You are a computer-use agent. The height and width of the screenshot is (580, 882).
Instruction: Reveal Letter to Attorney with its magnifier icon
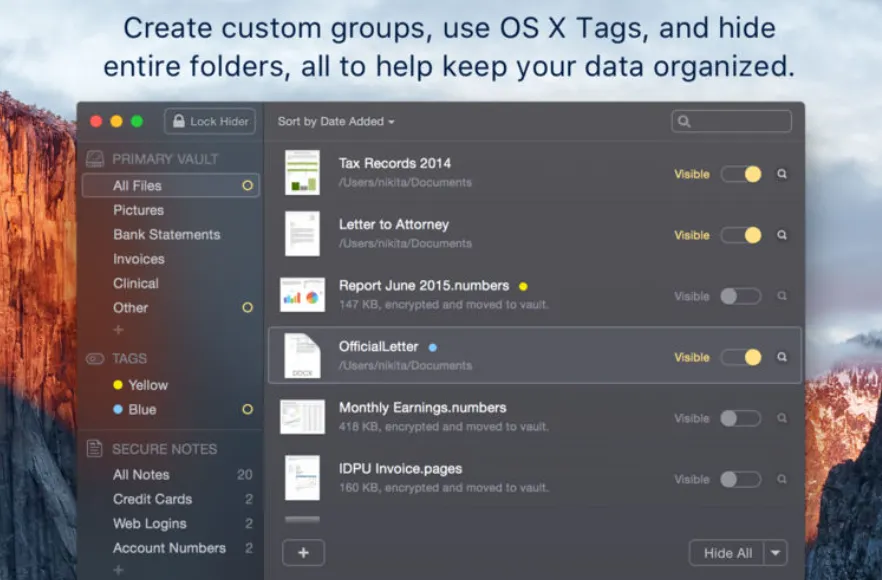click(x=781, y=235)
